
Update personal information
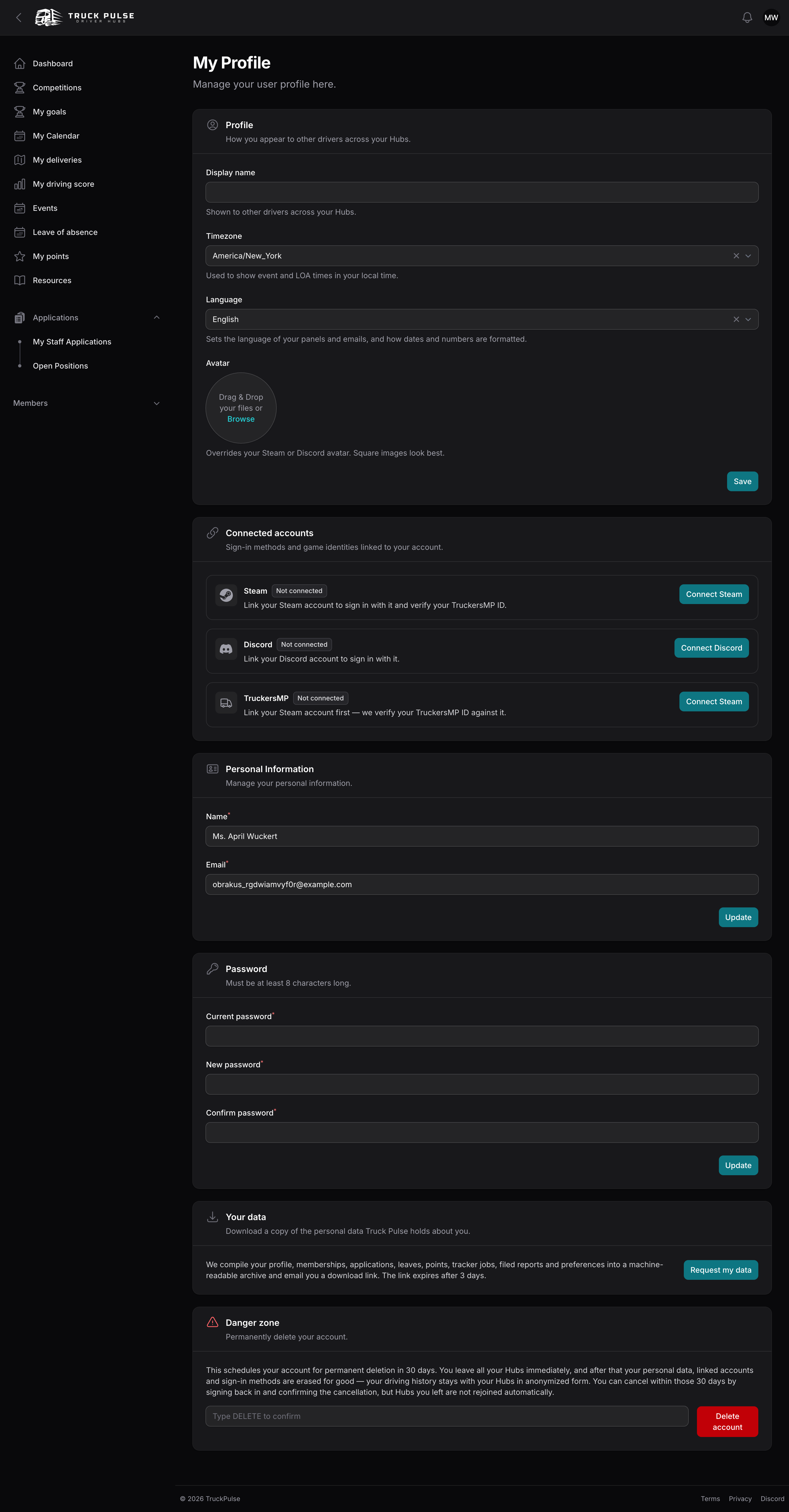(x=738, y=917)
